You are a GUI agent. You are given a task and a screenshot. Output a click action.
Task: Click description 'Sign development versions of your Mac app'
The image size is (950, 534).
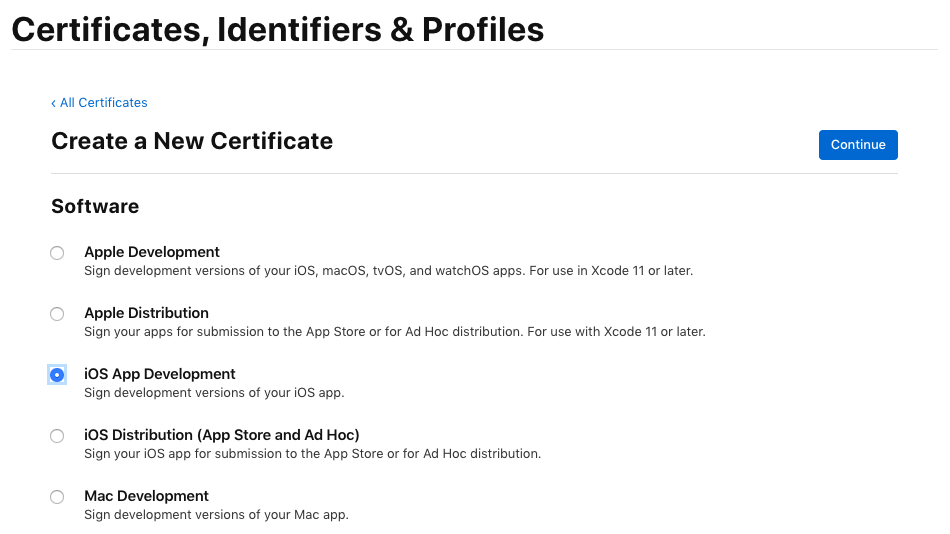[x=216, y=515]
